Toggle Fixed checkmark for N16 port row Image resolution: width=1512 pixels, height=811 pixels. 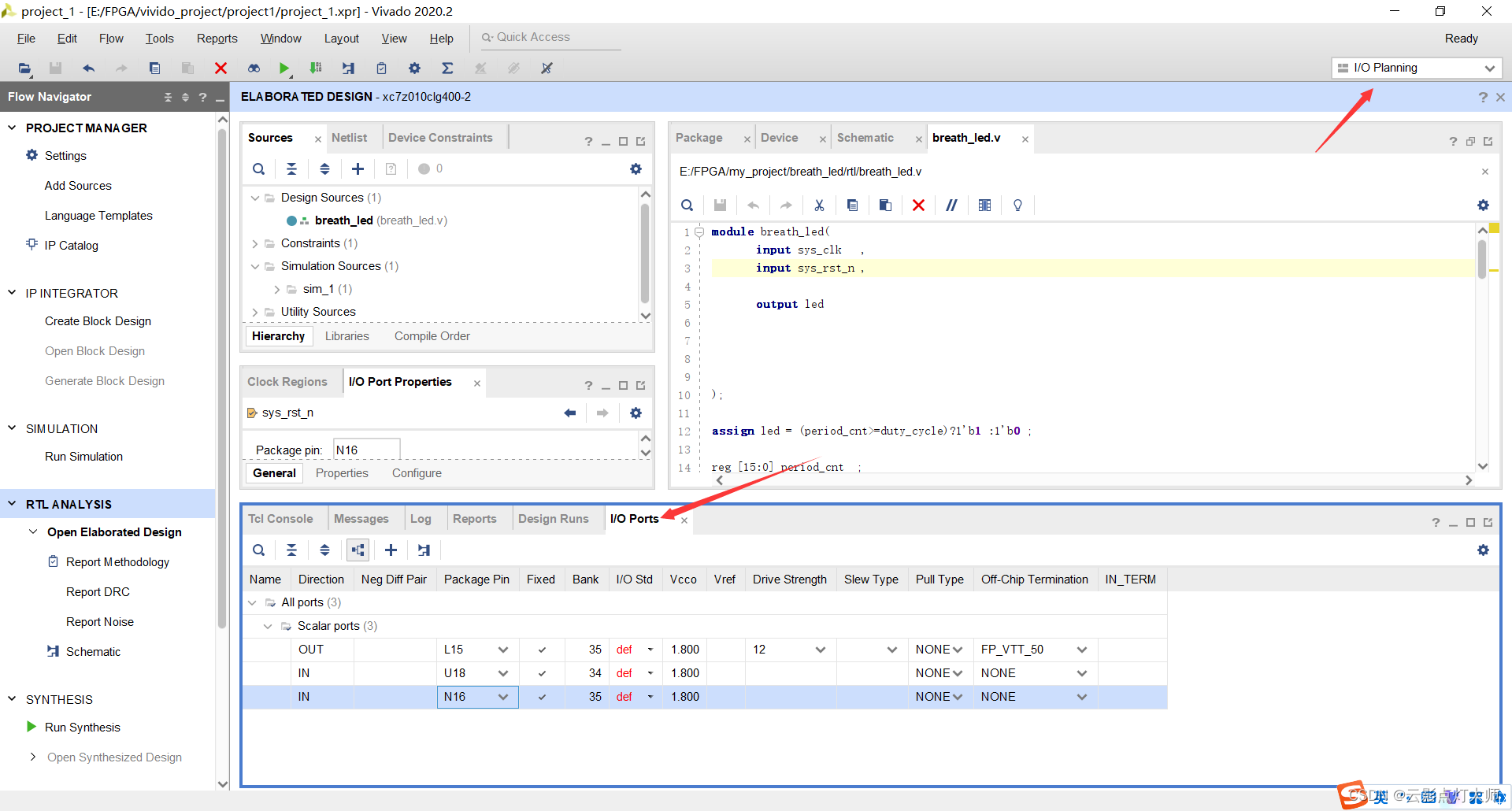point(542,697)
